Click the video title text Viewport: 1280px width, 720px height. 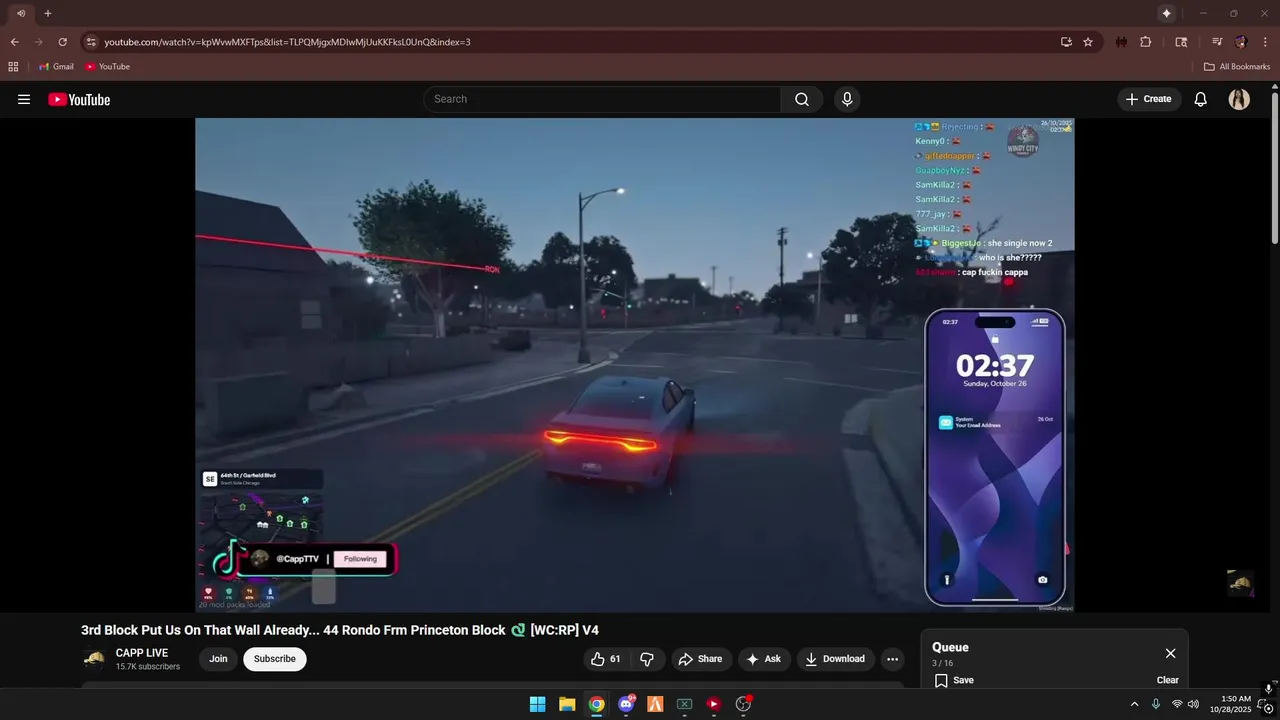340,630
